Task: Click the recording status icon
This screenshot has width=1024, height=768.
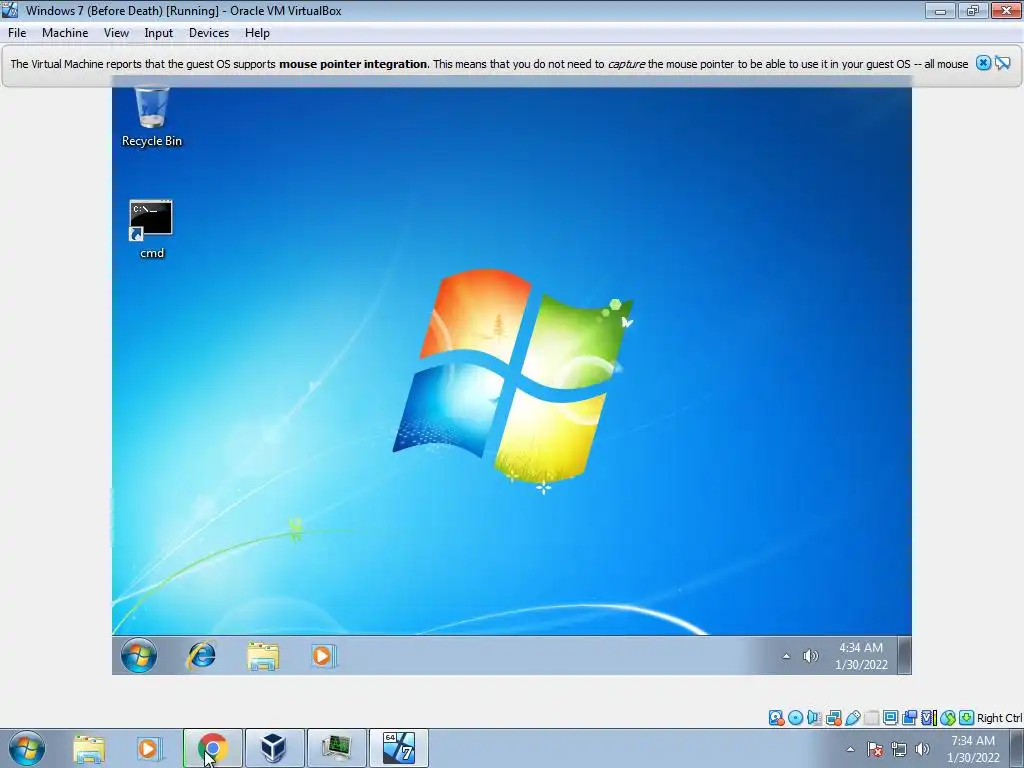Action: [x=909, y=718]
